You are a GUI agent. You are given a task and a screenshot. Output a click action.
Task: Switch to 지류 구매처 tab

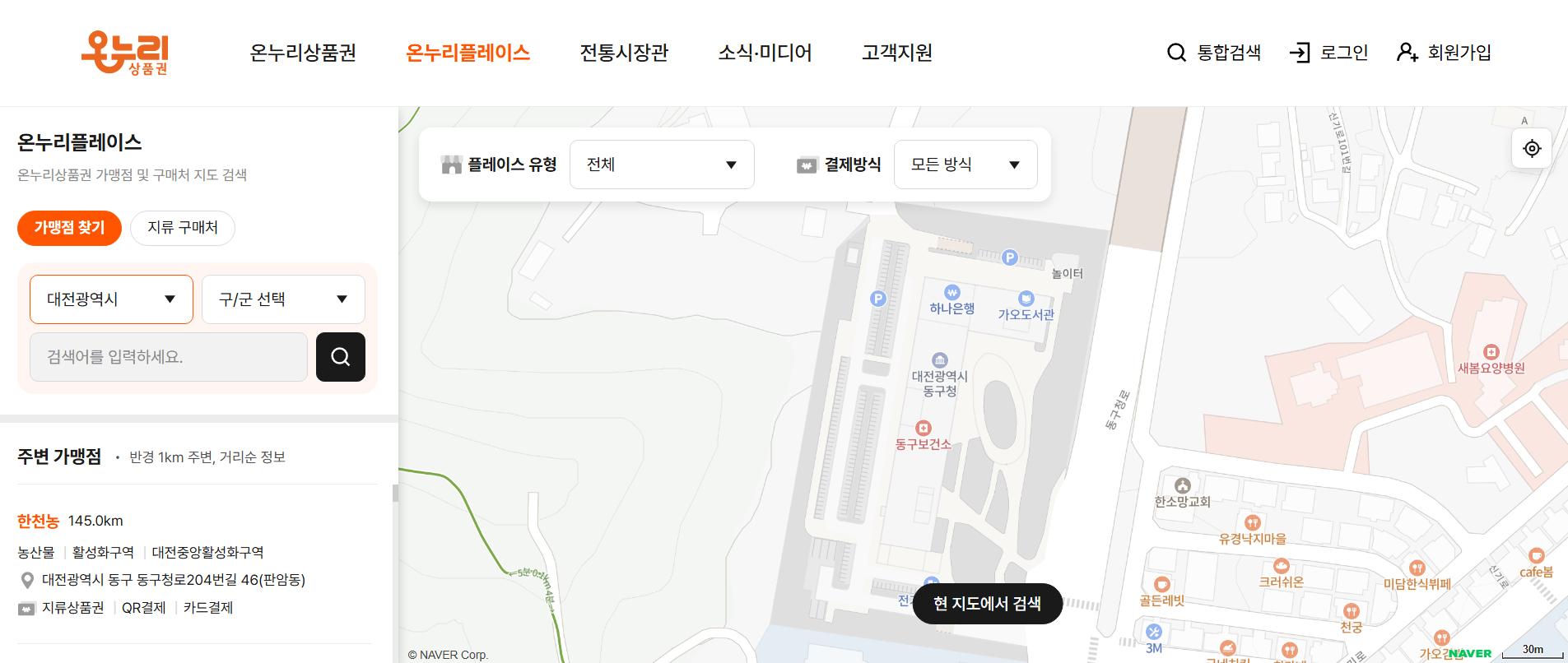[183, 228]
